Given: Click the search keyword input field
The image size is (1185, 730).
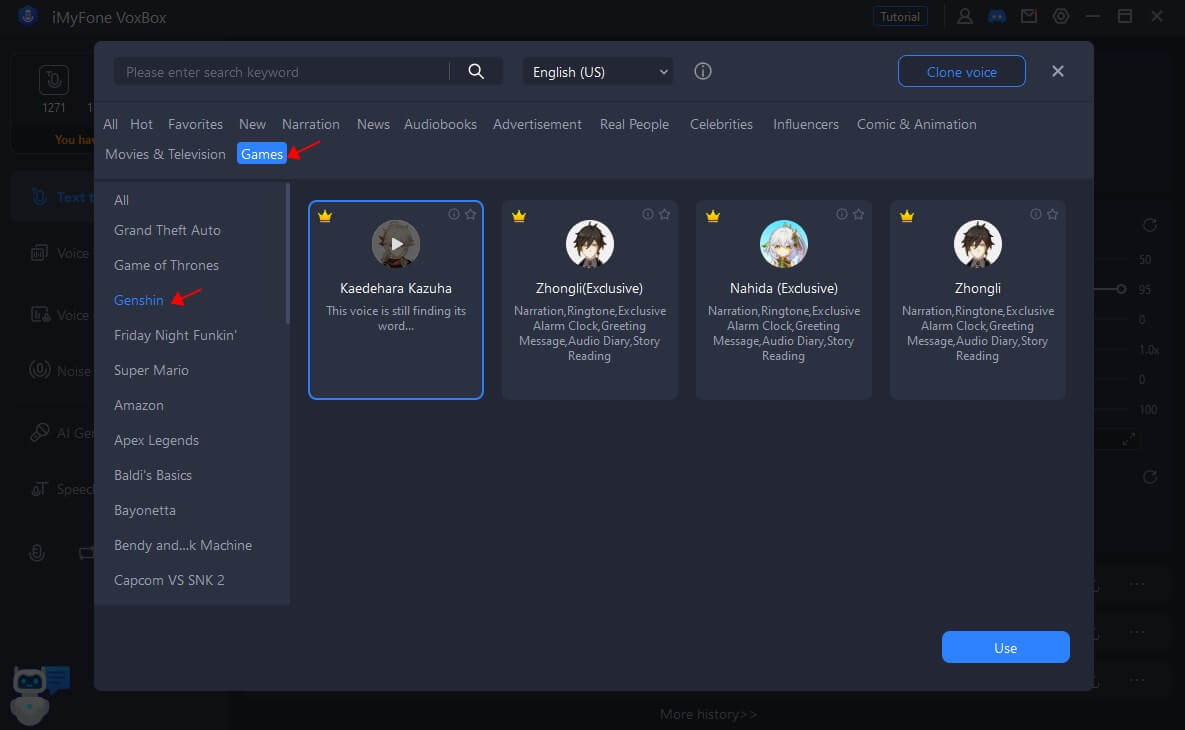Looking at the screenshot, I should click(282, 72).
